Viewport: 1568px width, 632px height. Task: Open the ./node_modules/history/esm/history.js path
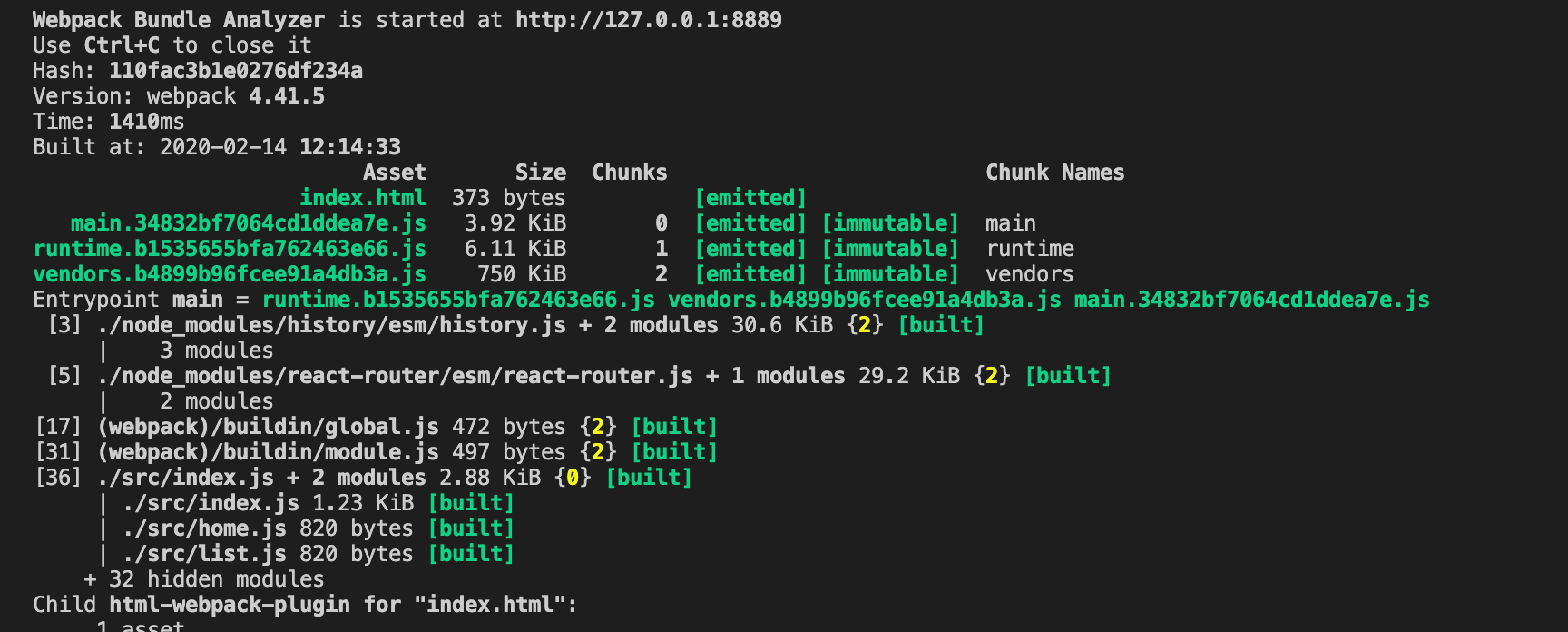(x=331, y=325)
